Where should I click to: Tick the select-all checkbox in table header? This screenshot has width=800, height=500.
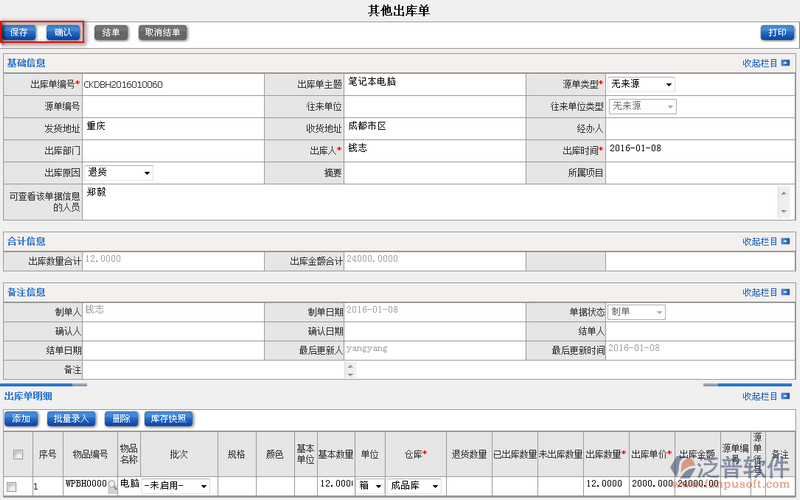tap(17, 454)
